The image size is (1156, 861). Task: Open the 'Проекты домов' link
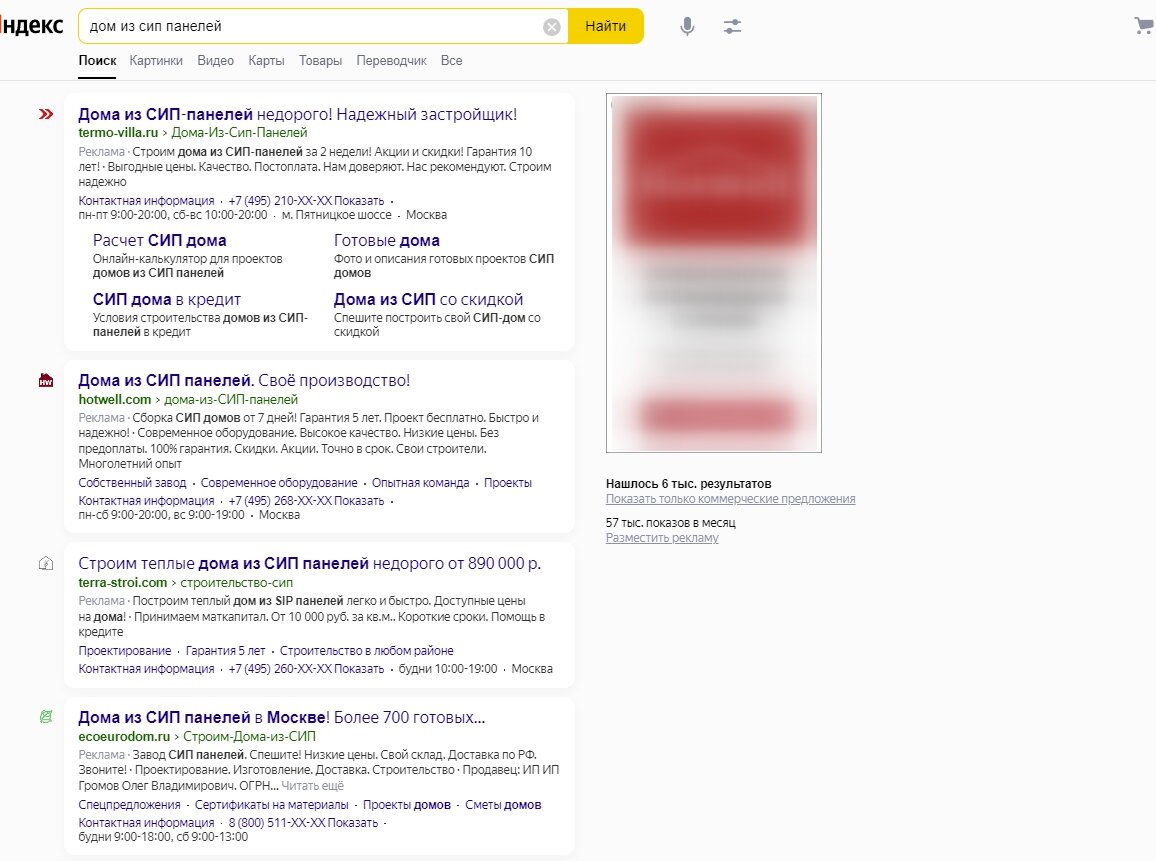pyautogui.click(x=406, y=805)
